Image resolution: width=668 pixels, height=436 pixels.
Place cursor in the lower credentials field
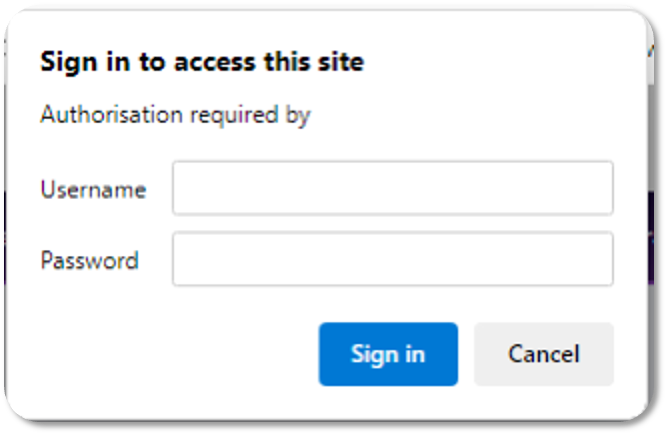click(x=392, y=260)
